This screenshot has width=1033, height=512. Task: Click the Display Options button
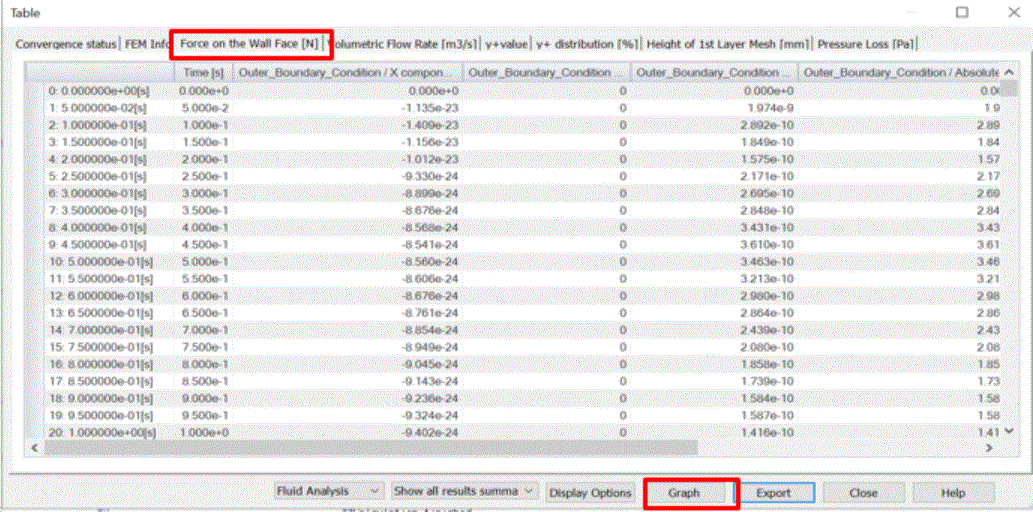(591, 493)
